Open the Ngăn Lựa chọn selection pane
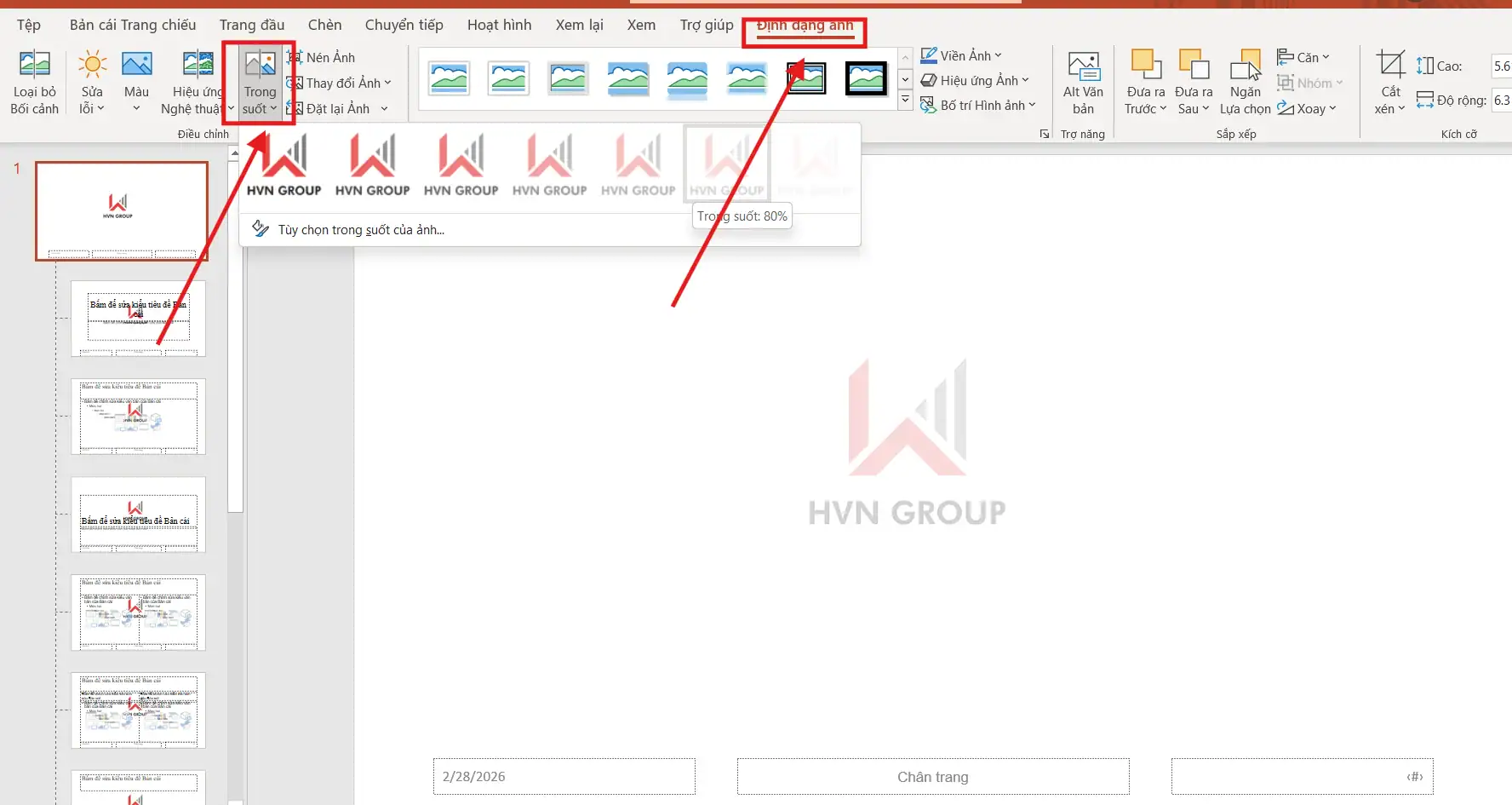Image resolution: width=1512 pixels, height=805 pixels. point(1245,81)
